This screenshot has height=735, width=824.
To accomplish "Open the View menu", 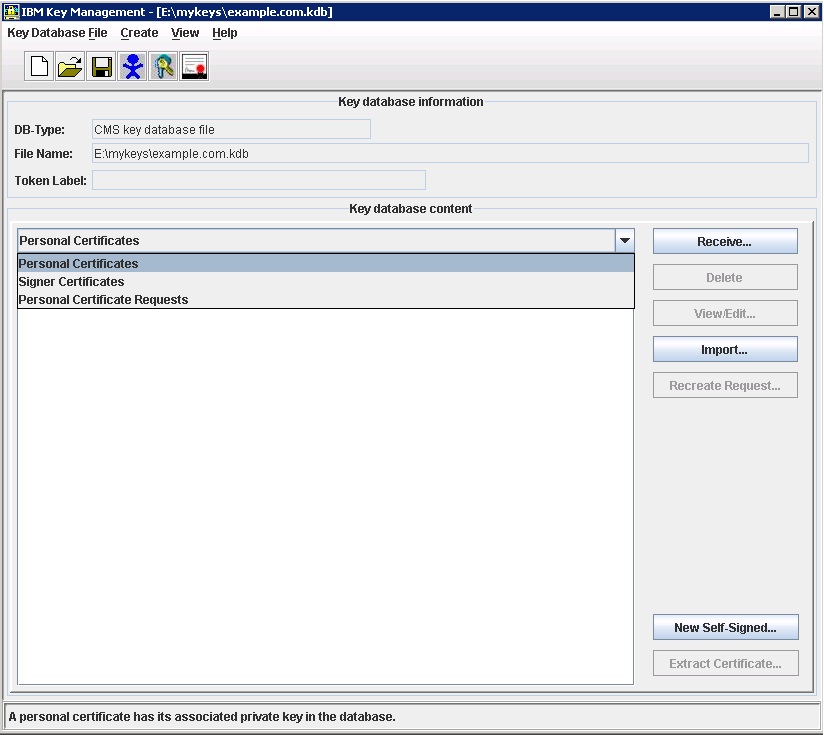I will click(185, 33).
